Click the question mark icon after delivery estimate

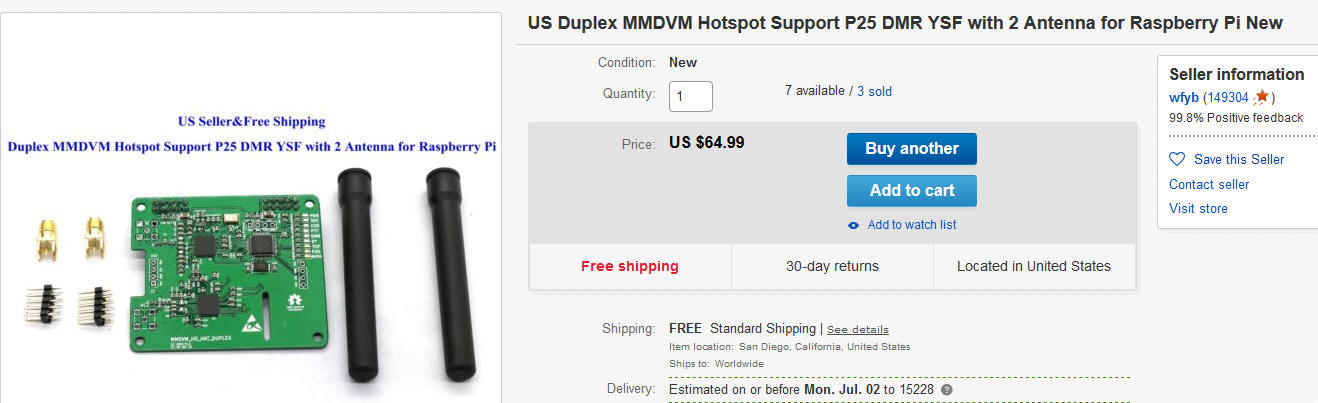click(946, 389)
